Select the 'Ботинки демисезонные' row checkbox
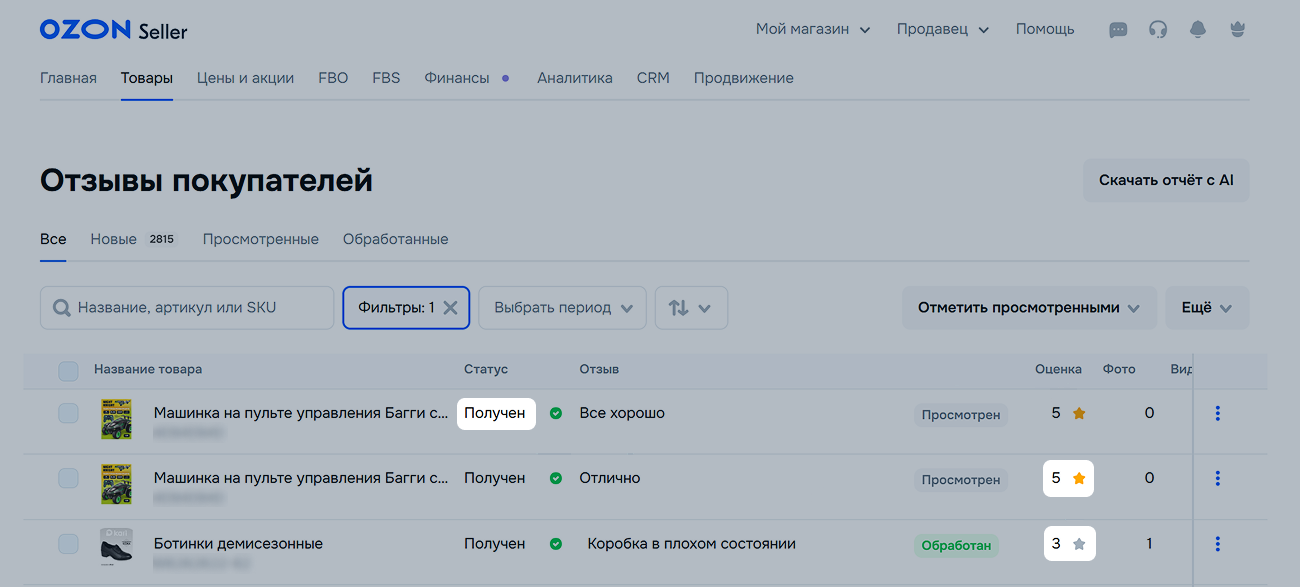 68,544
